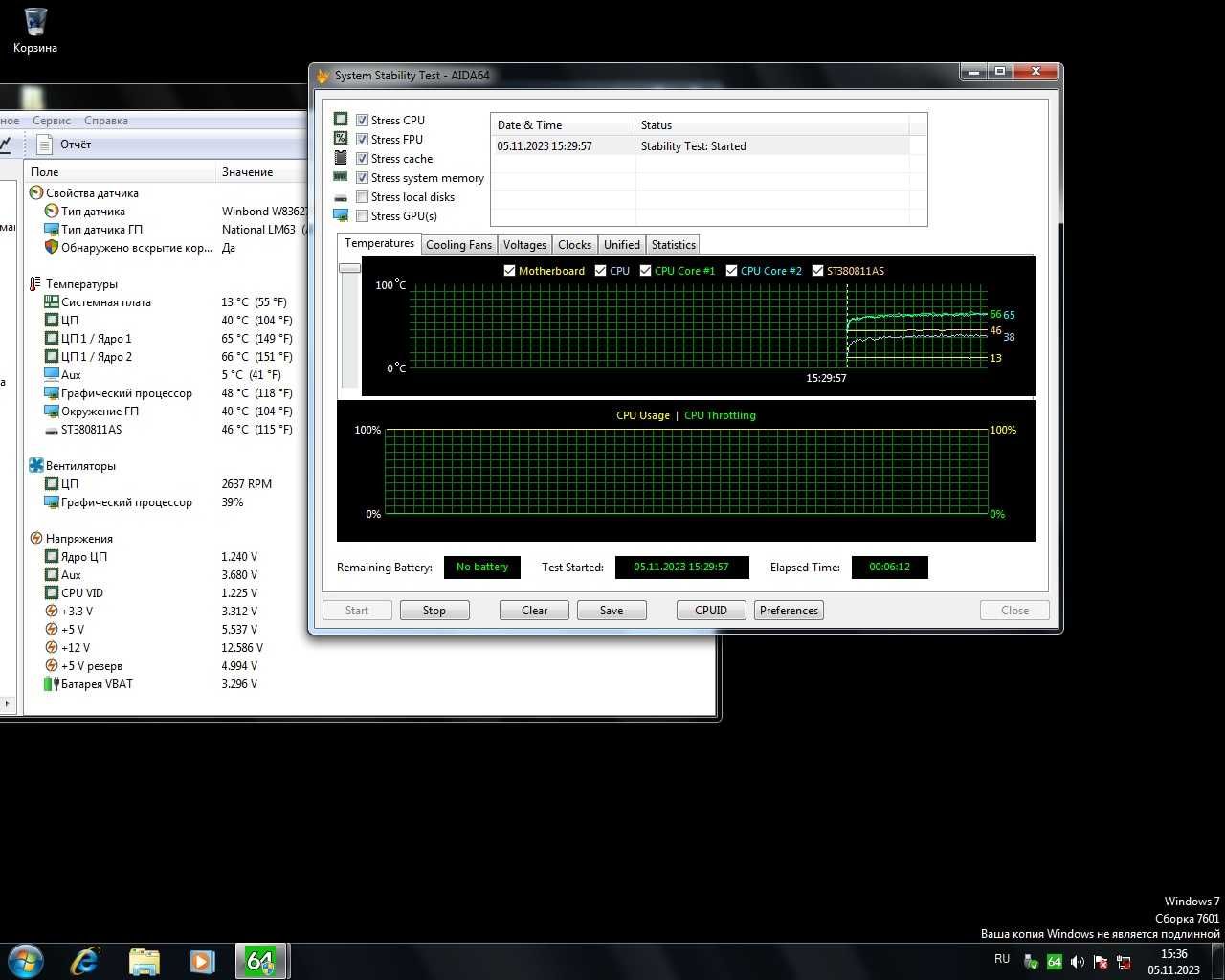
Task: Enable the Stress local disks checkbox
Action: pos(362,196)
